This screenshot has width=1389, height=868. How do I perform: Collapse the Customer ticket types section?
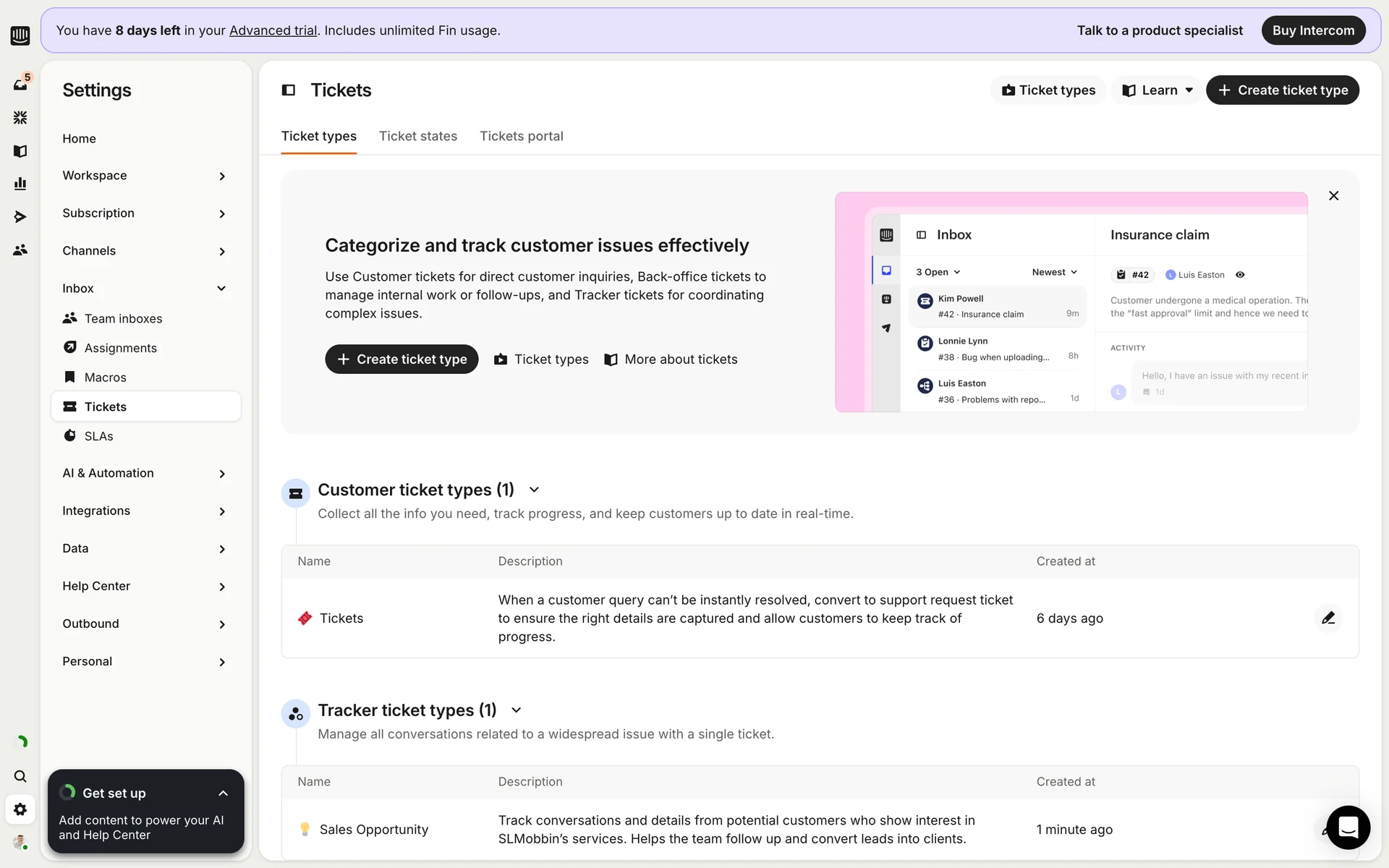pyautogui.click(x=534, y=490)
